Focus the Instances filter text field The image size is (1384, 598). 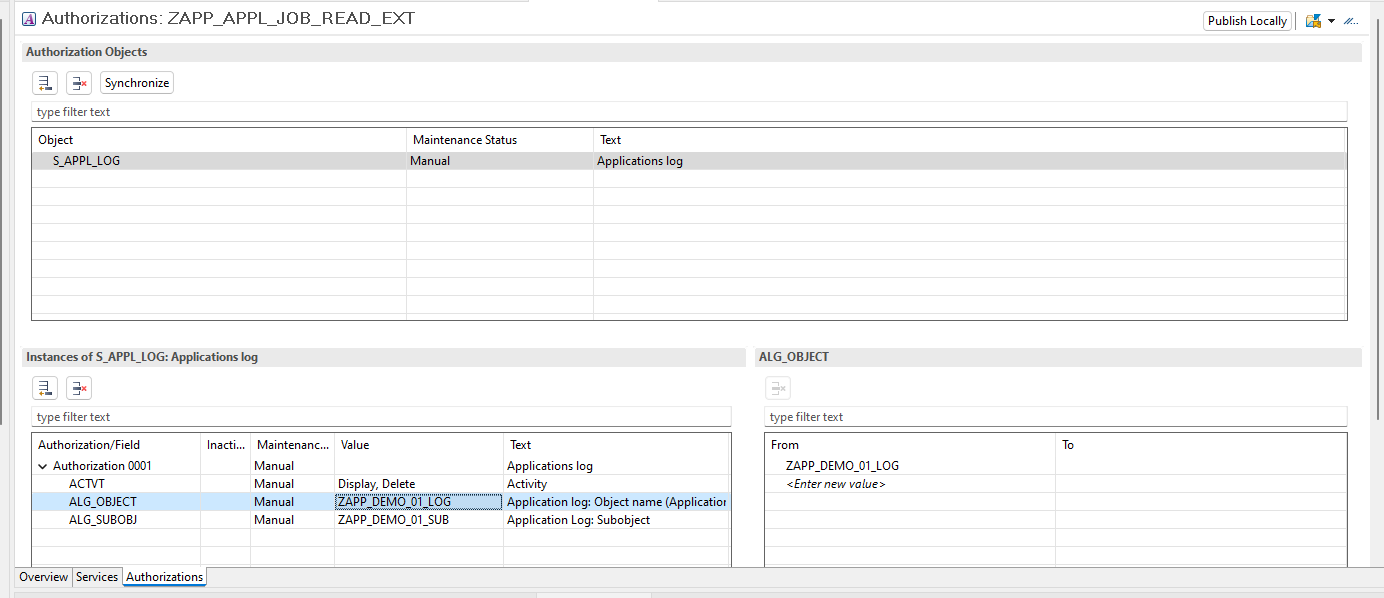tap(381, 417)
